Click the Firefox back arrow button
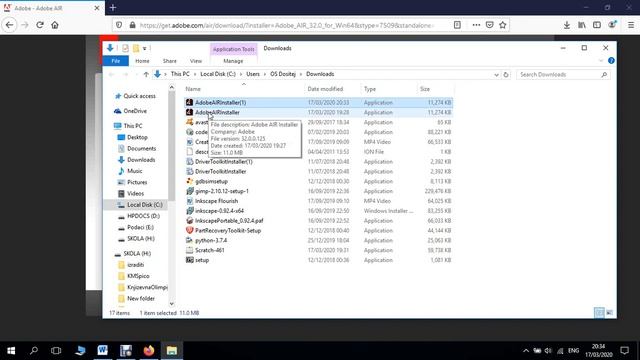Screen dimensions: 640x360 pyautogui.click(x=9, y=25)
